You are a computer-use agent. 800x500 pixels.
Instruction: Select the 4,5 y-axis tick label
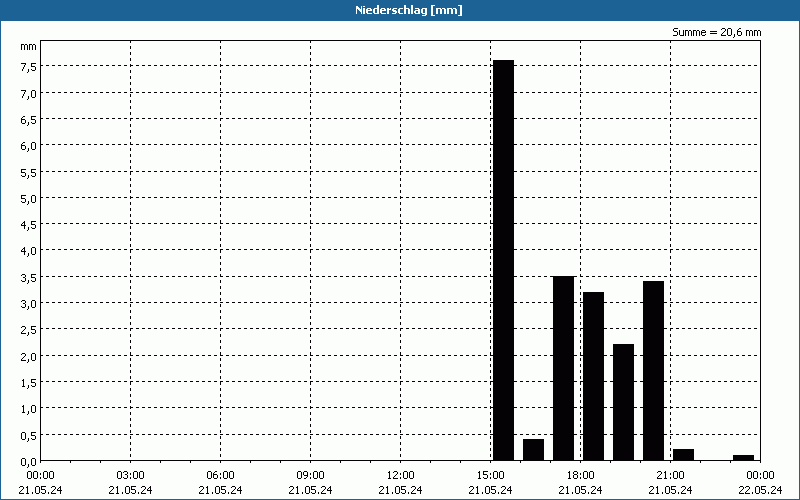click(x=28, y=226)
